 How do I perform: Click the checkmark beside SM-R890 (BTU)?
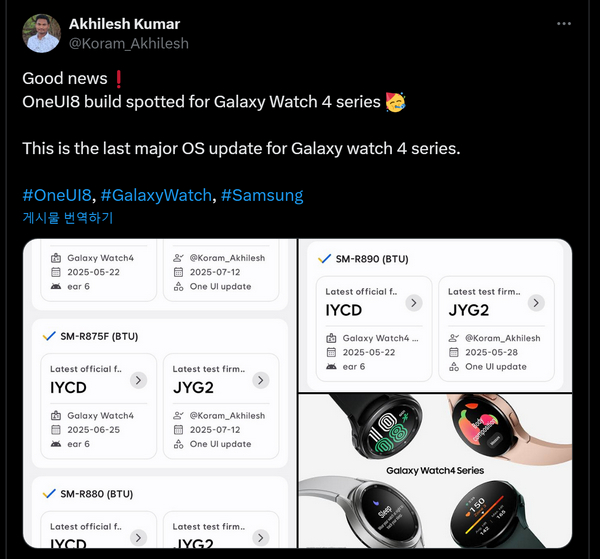(x=324, y=259)
